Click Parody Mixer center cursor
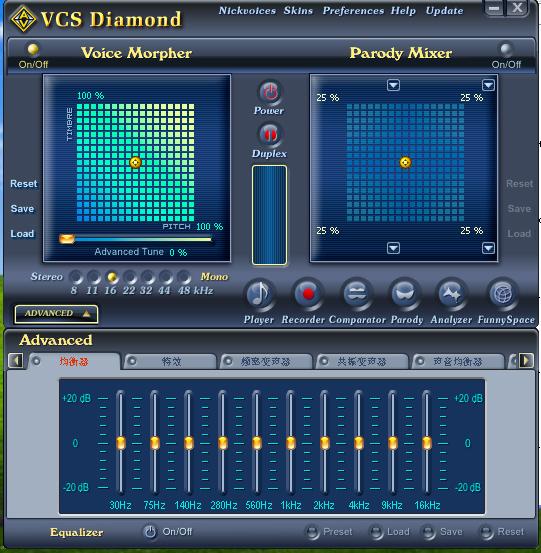This screenshot has height=553, width=541. coord(405,163)
